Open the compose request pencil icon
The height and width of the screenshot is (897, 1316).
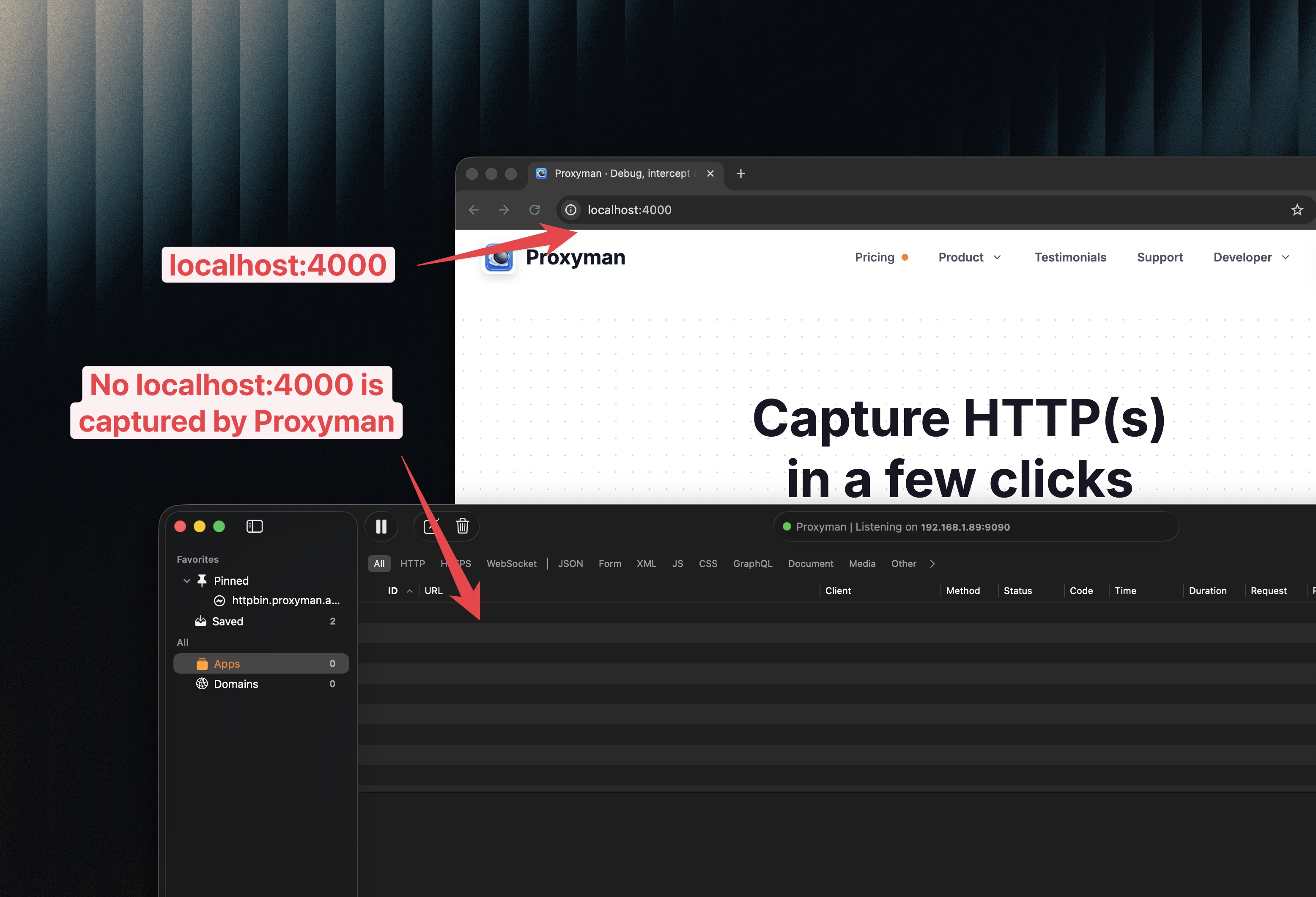430,526
